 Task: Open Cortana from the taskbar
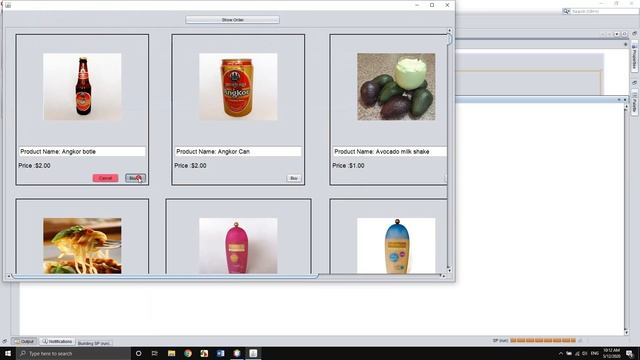point(138,353)
